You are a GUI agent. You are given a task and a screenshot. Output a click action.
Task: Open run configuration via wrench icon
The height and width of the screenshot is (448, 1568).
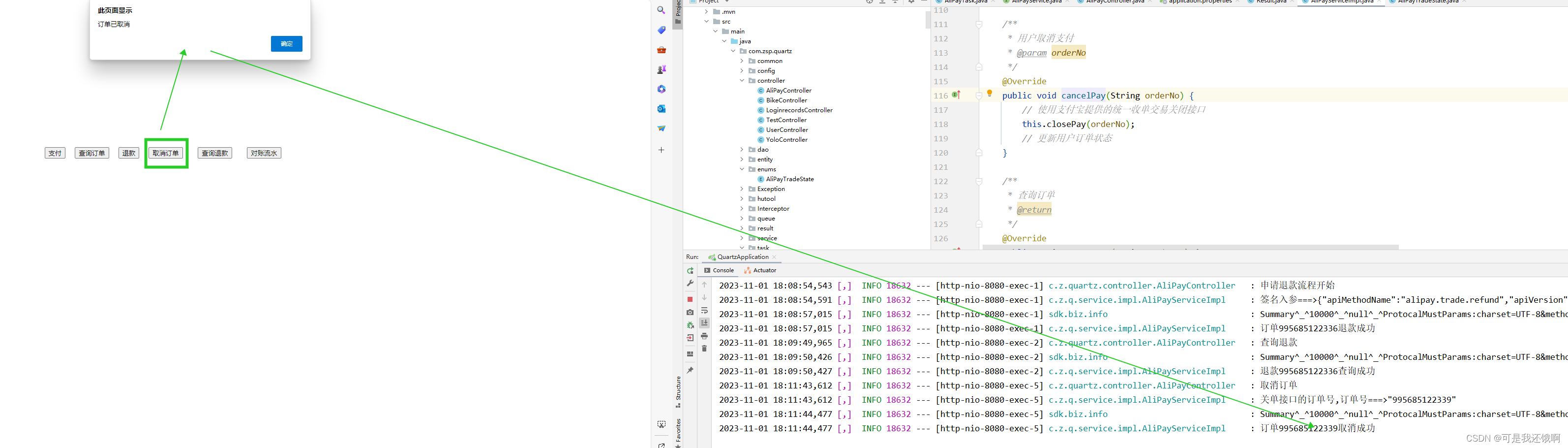click(690, 284)
